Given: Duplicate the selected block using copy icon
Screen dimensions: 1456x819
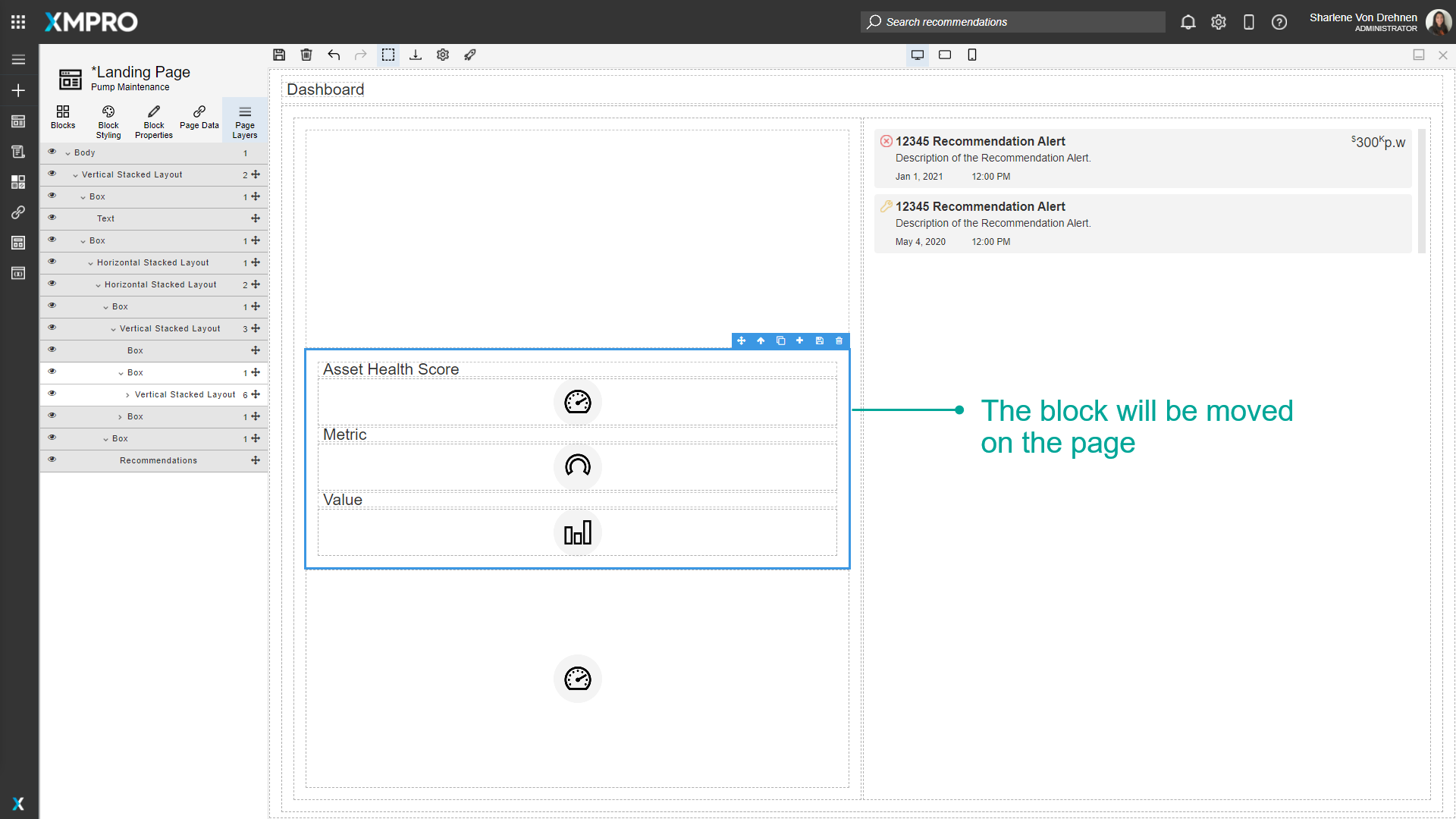Looking at the screenshot, I should click(x=780, y=340).
